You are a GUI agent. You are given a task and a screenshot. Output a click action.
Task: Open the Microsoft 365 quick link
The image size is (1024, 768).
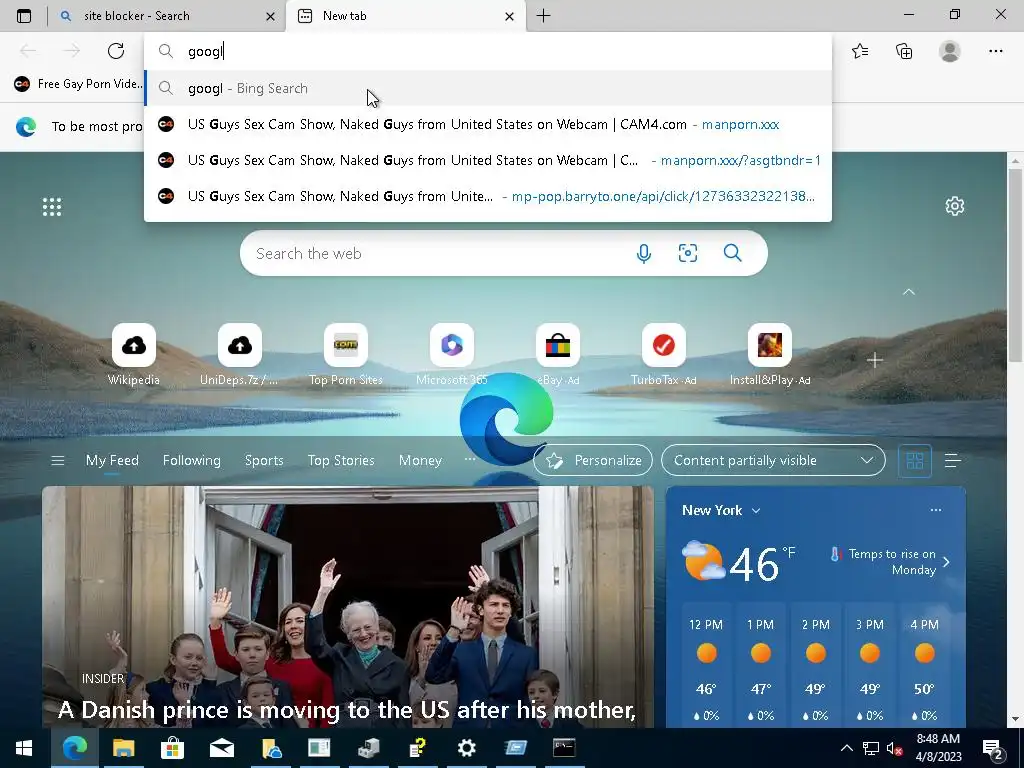point(452,355)
